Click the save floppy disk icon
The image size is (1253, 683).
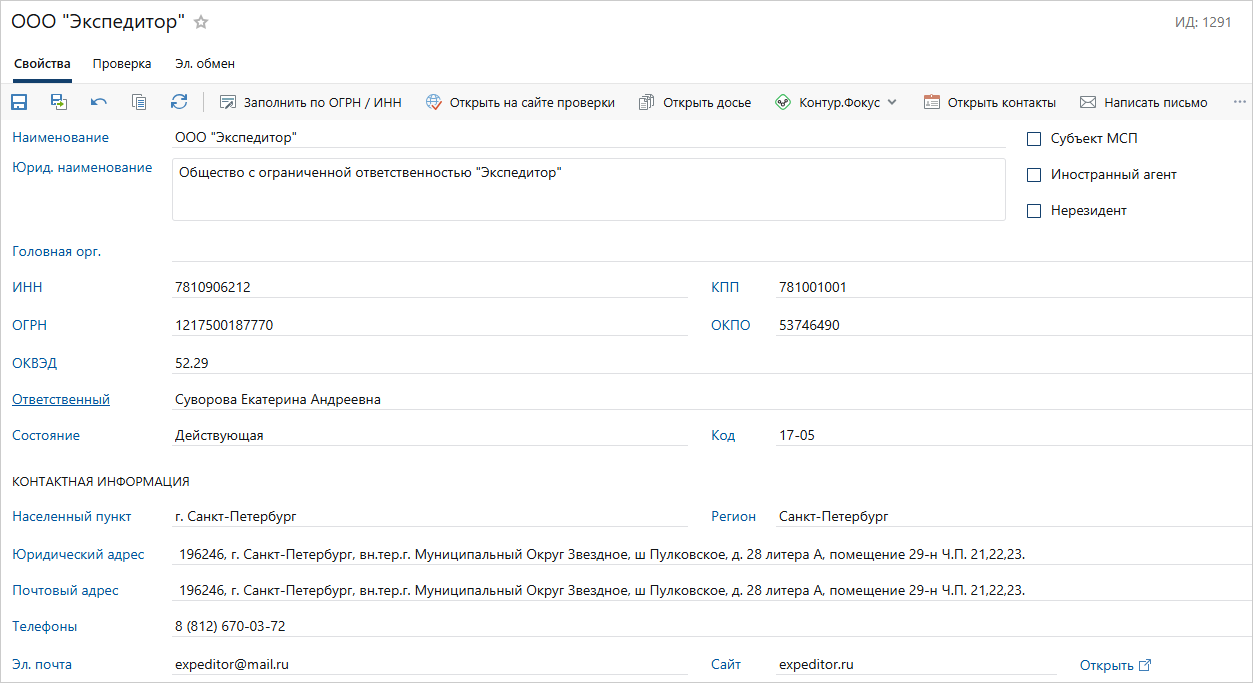click(19, 102)
